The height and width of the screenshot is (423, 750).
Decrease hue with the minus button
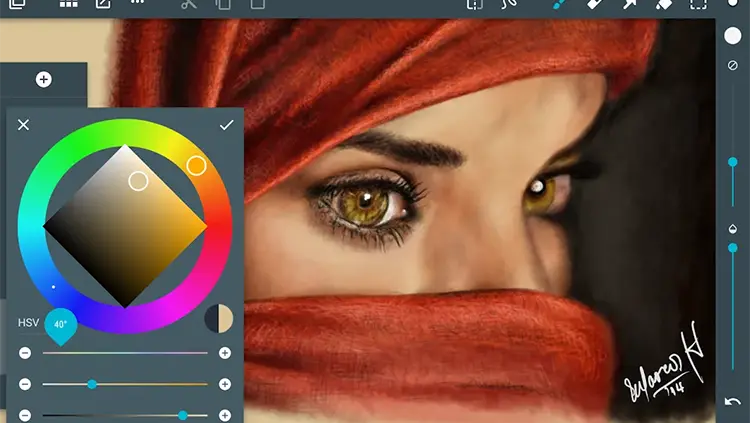pos(25,353)
